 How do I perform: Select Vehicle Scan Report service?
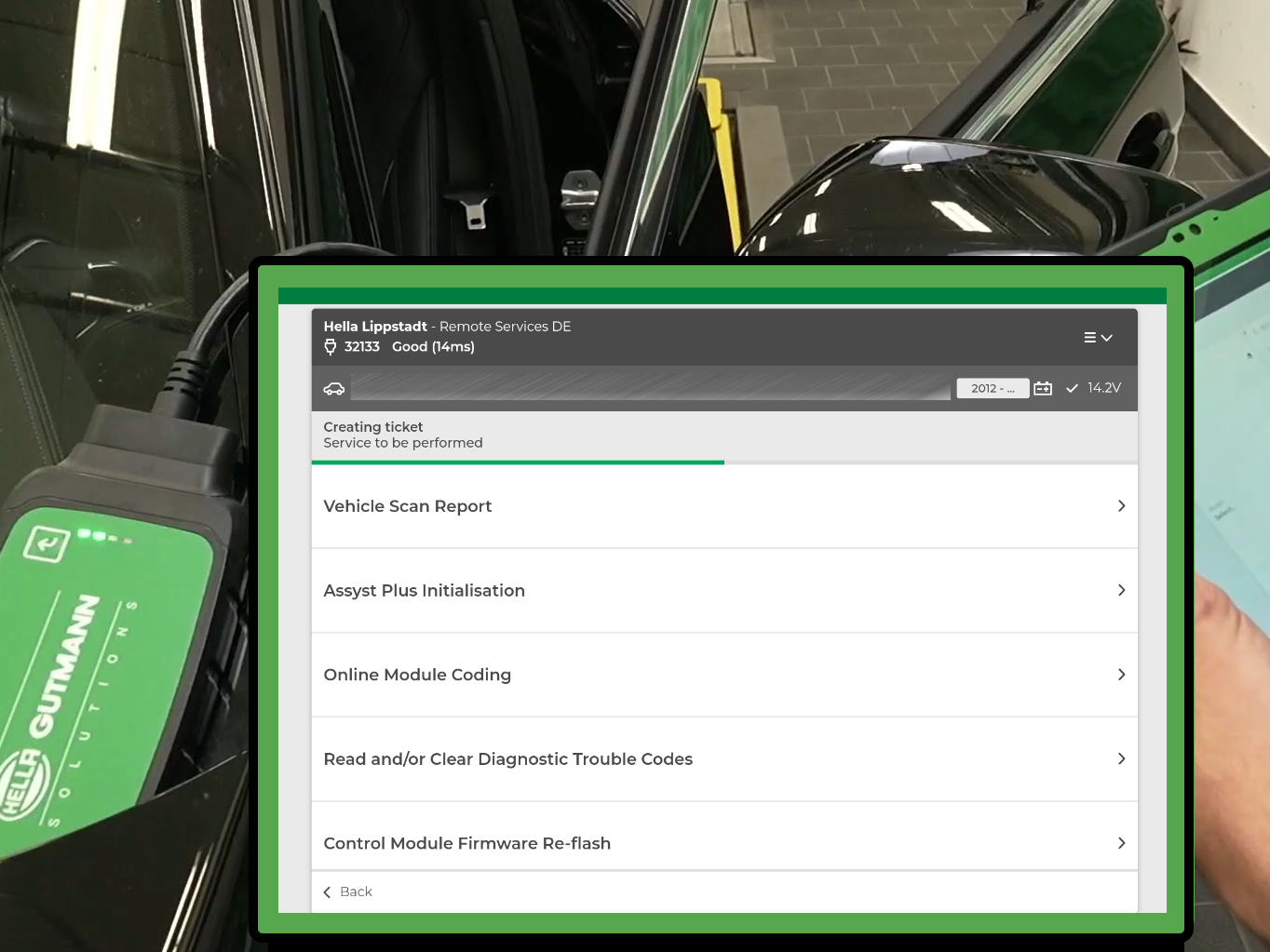(408, 506)
